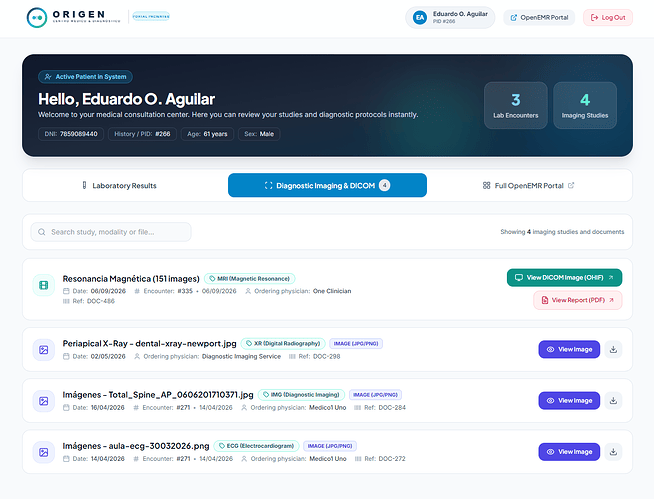654x499 pixels.
Task: Click the scan-frame icon on Diagnostic Imaging tab
Action: 269,185
